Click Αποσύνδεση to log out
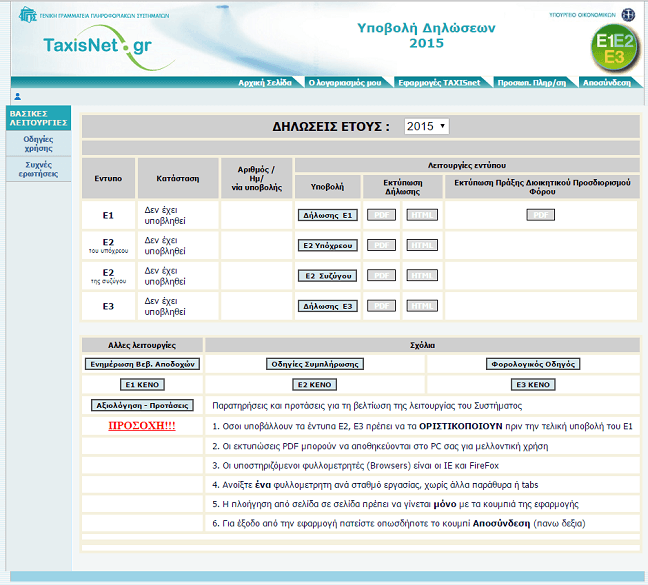The height and width of the screenshot is (585, 648). pos(607,83)
